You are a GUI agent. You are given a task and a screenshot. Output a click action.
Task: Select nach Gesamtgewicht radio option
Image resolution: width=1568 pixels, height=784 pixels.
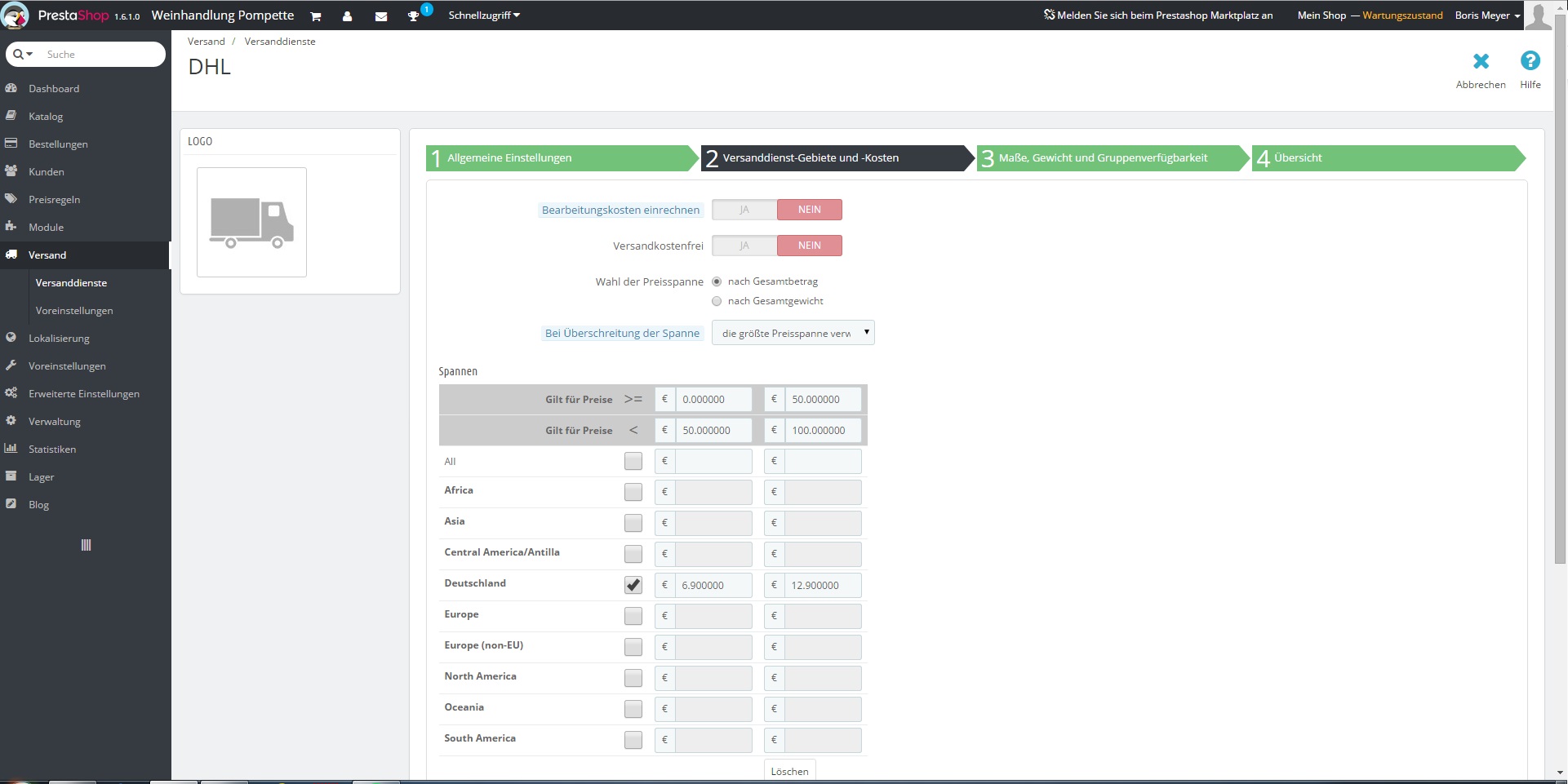click(x=717, y=301)
